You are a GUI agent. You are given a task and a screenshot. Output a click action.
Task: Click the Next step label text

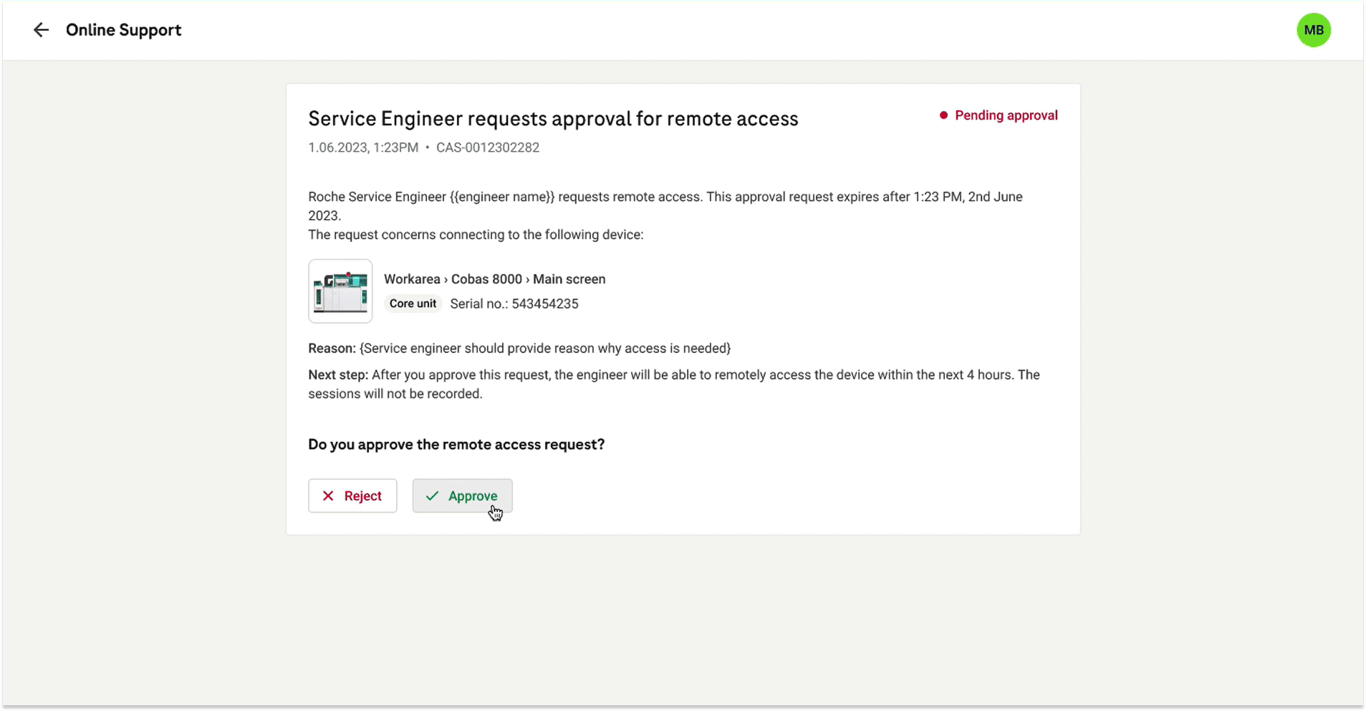tap(338, 375)
